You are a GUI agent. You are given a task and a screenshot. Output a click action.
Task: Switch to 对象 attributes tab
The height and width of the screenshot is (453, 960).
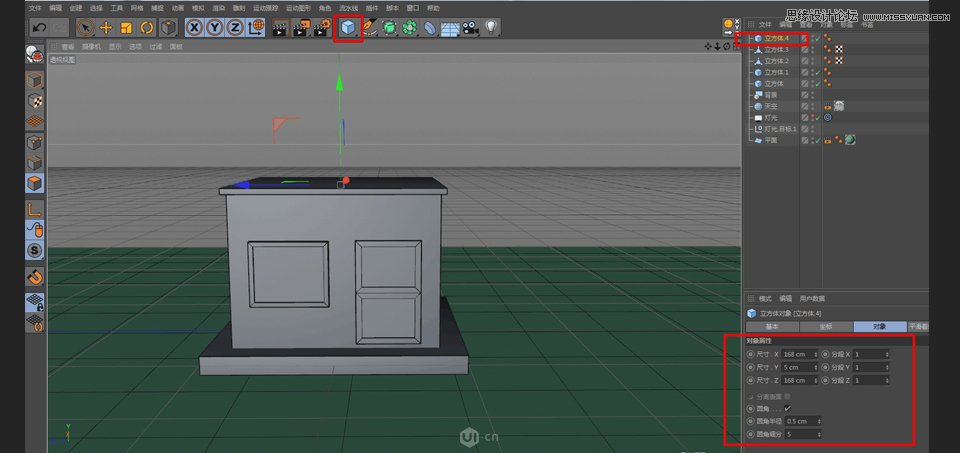pyautogui.click(x=879, y=327)
